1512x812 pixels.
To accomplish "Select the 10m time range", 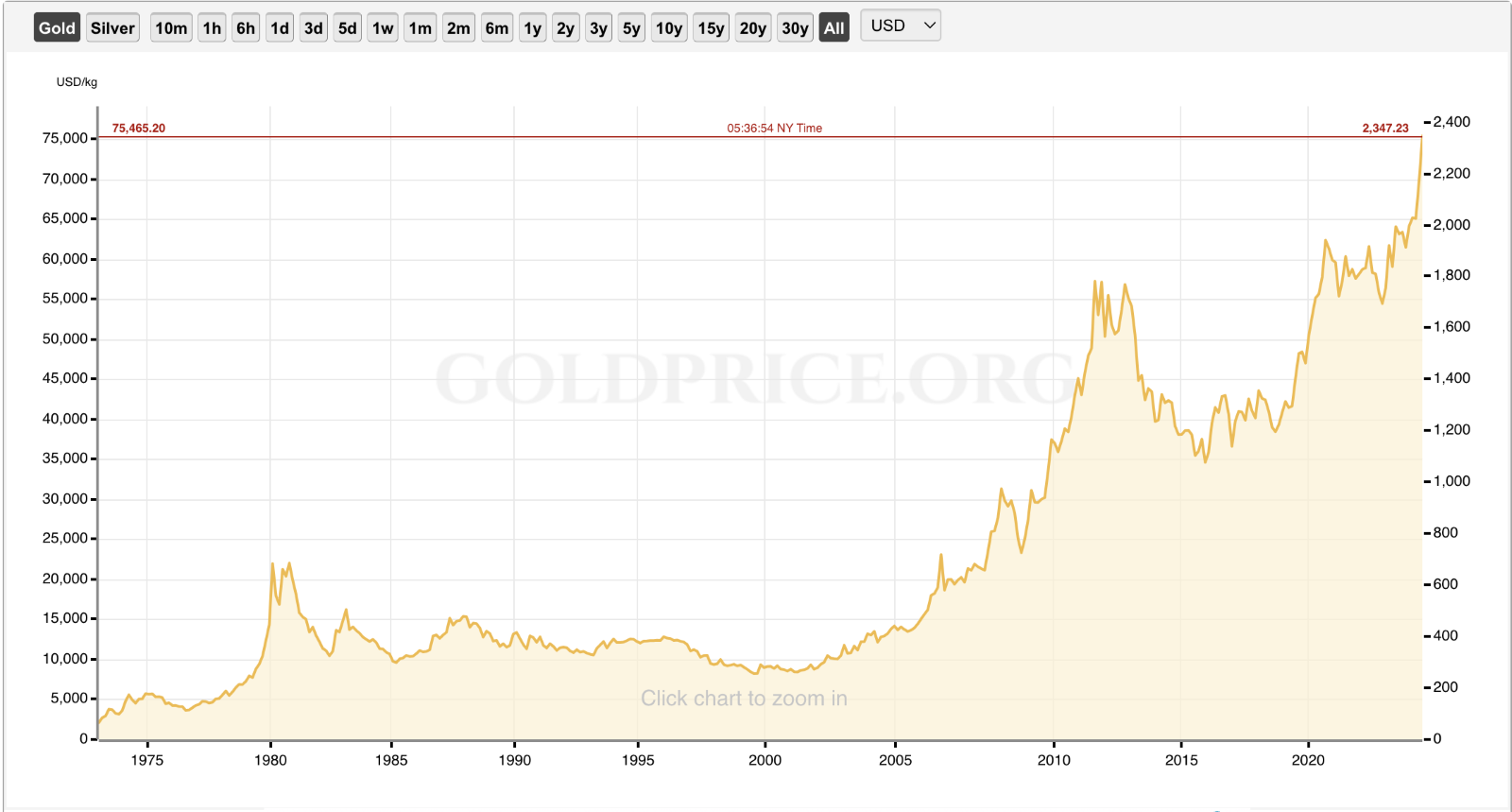I will click(171, 27).
